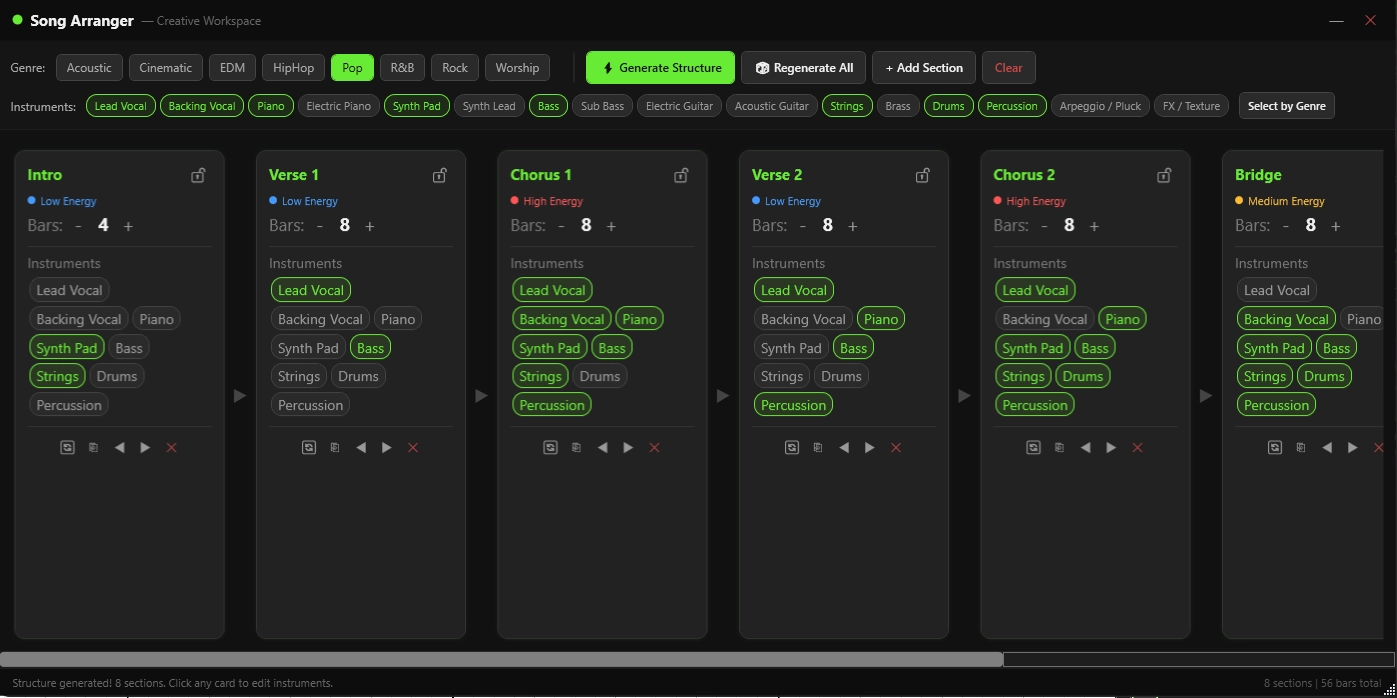Viewport: 1397px width, 698px height.
Task: Duplicate the Intro section with the copy icon
Action: pos(93,447)
